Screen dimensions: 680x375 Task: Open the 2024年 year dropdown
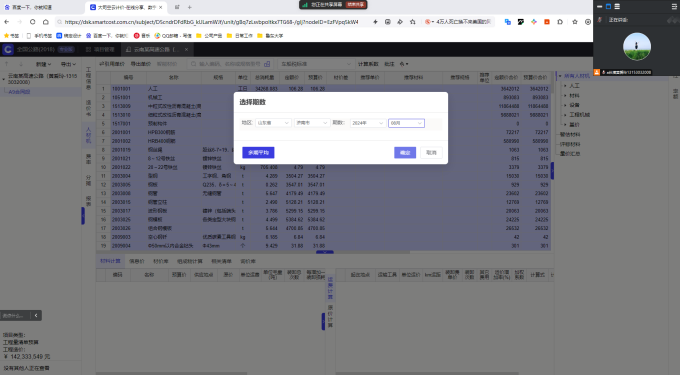pos(367,123)
